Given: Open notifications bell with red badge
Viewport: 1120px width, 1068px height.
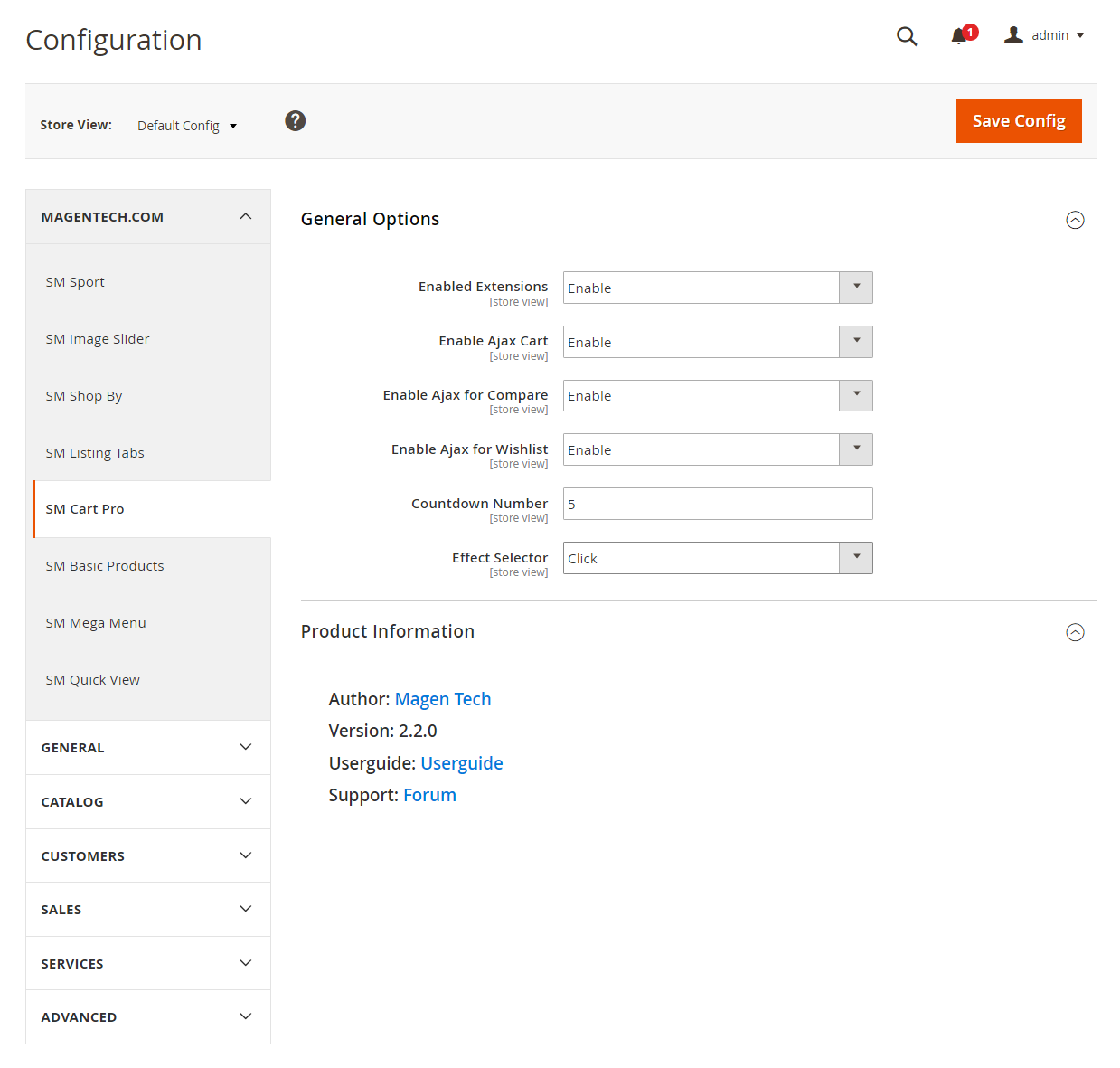Looking at the screenshot, I should pos(963,35).
